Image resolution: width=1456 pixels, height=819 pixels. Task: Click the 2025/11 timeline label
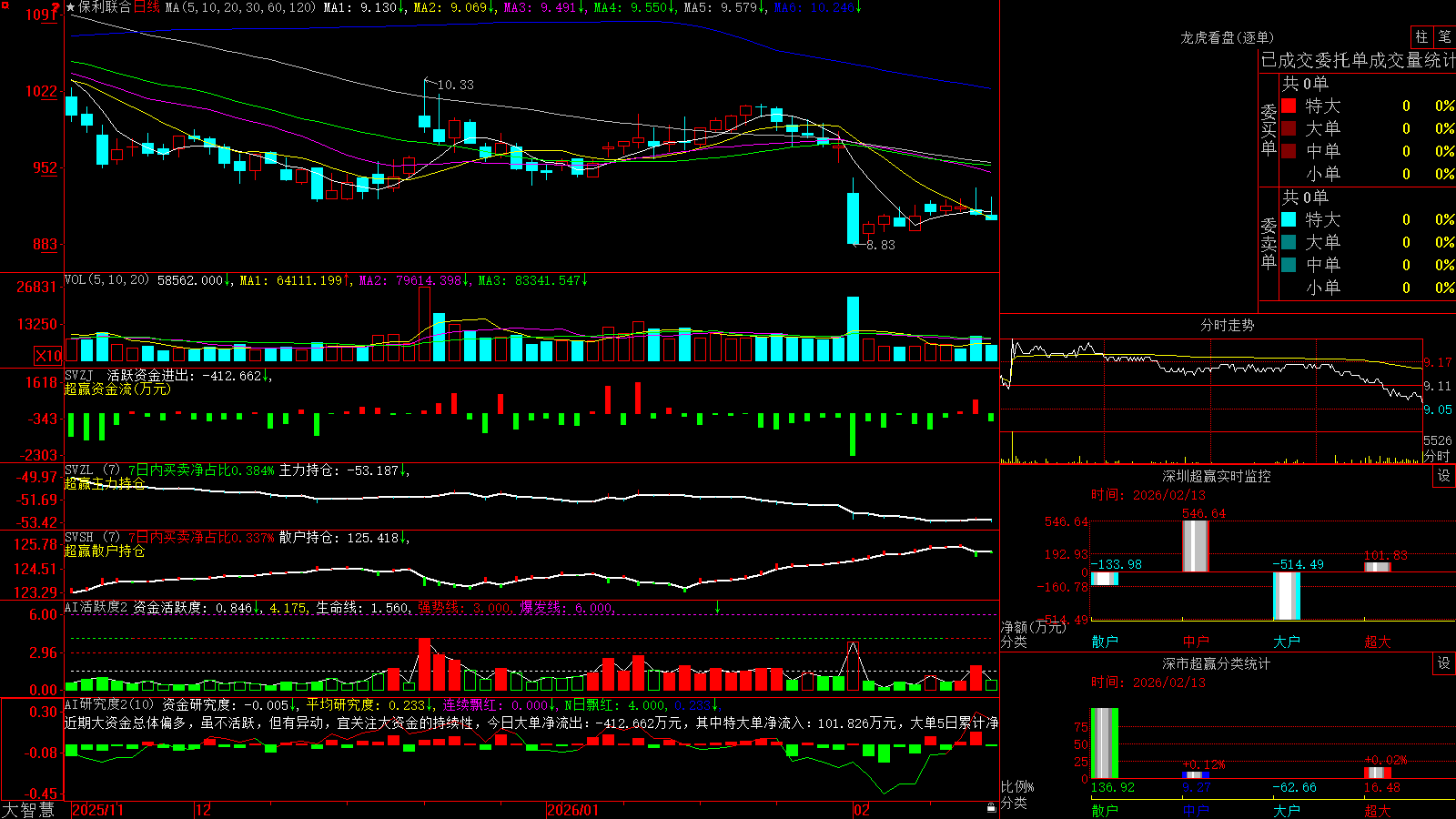point(97,810)
